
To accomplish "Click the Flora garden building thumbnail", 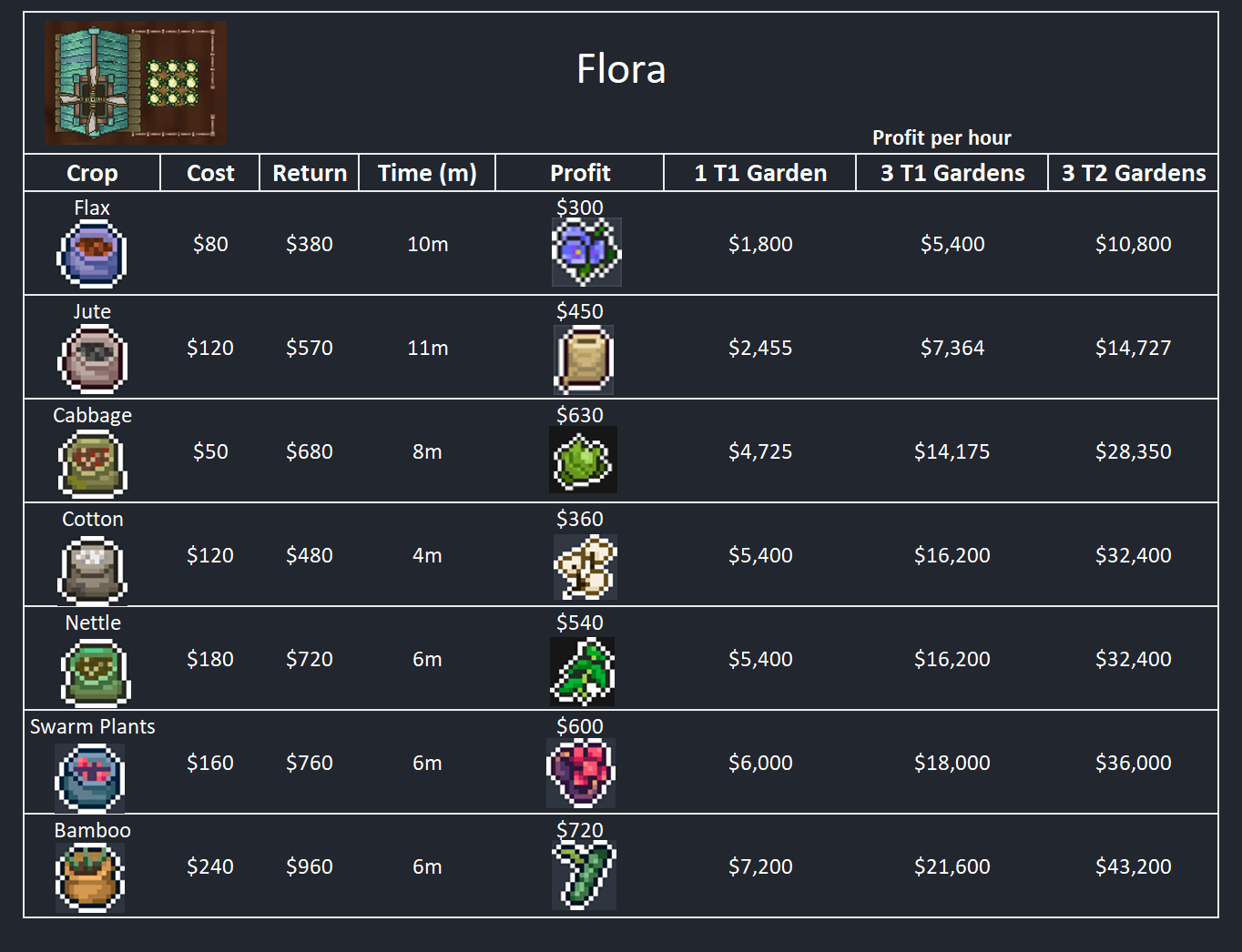I will click(137, 84).
